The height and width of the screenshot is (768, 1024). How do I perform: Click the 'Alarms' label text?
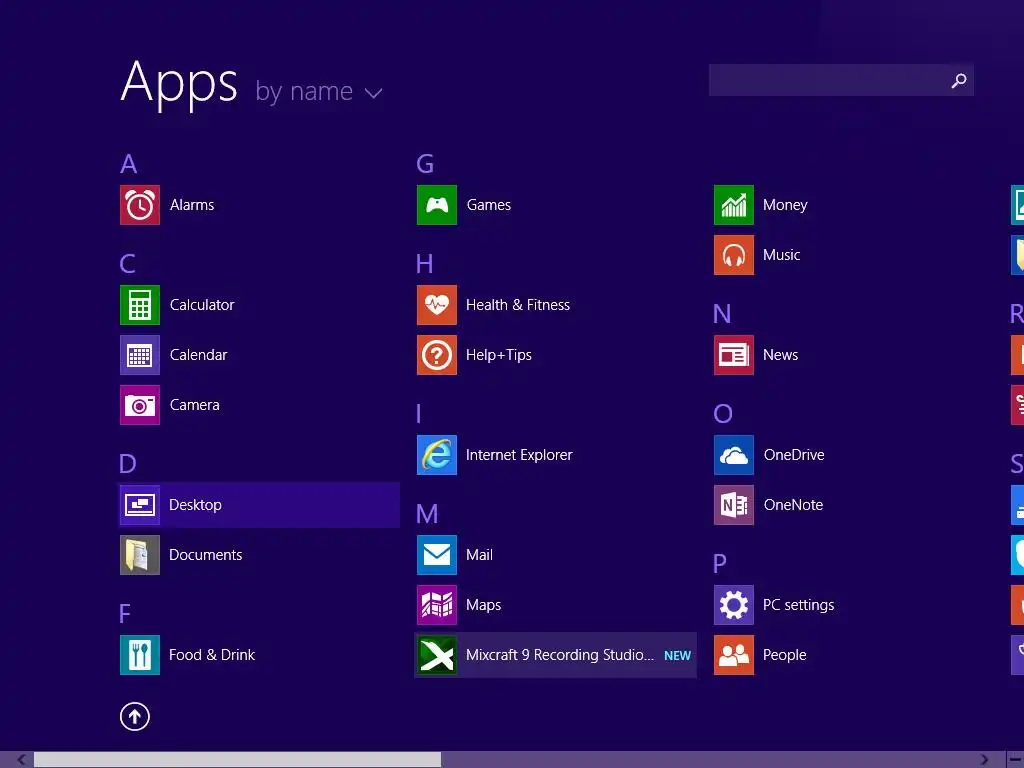click(x=192, y=205)
